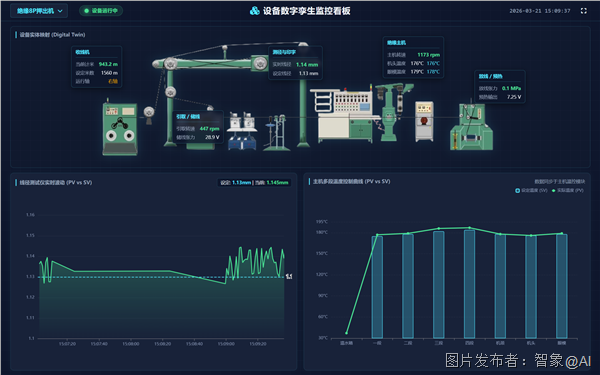Click the 7.25 V preheat output value

(514, 97)
